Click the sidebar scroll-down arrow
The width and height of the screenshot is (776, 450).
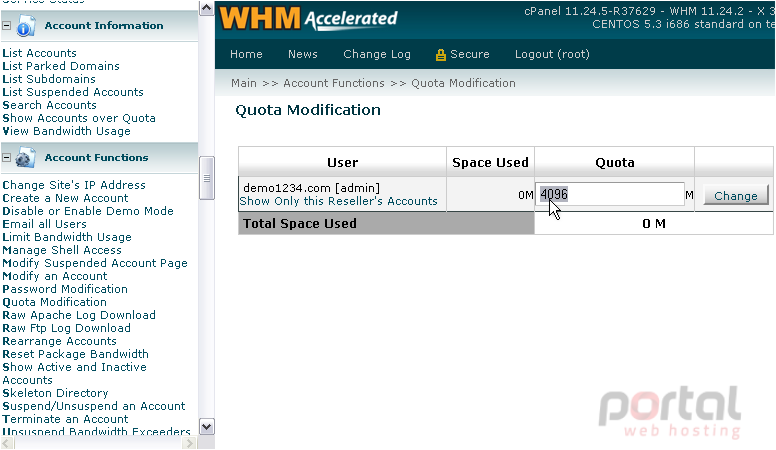pyautogui.click(x=206, y=427)
